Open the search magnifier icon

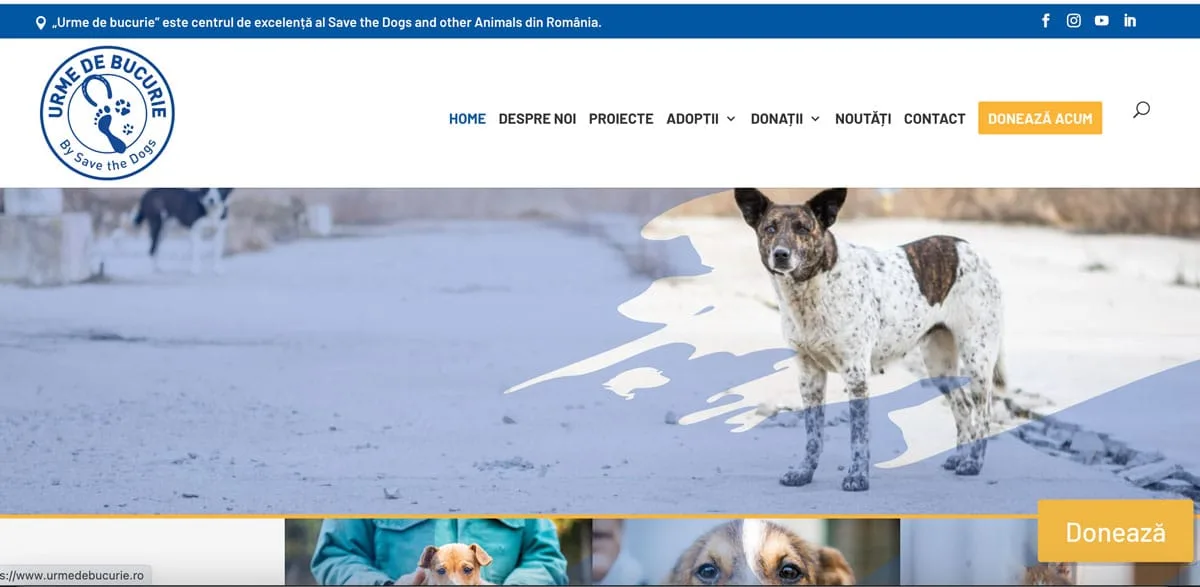point(1141,110)
